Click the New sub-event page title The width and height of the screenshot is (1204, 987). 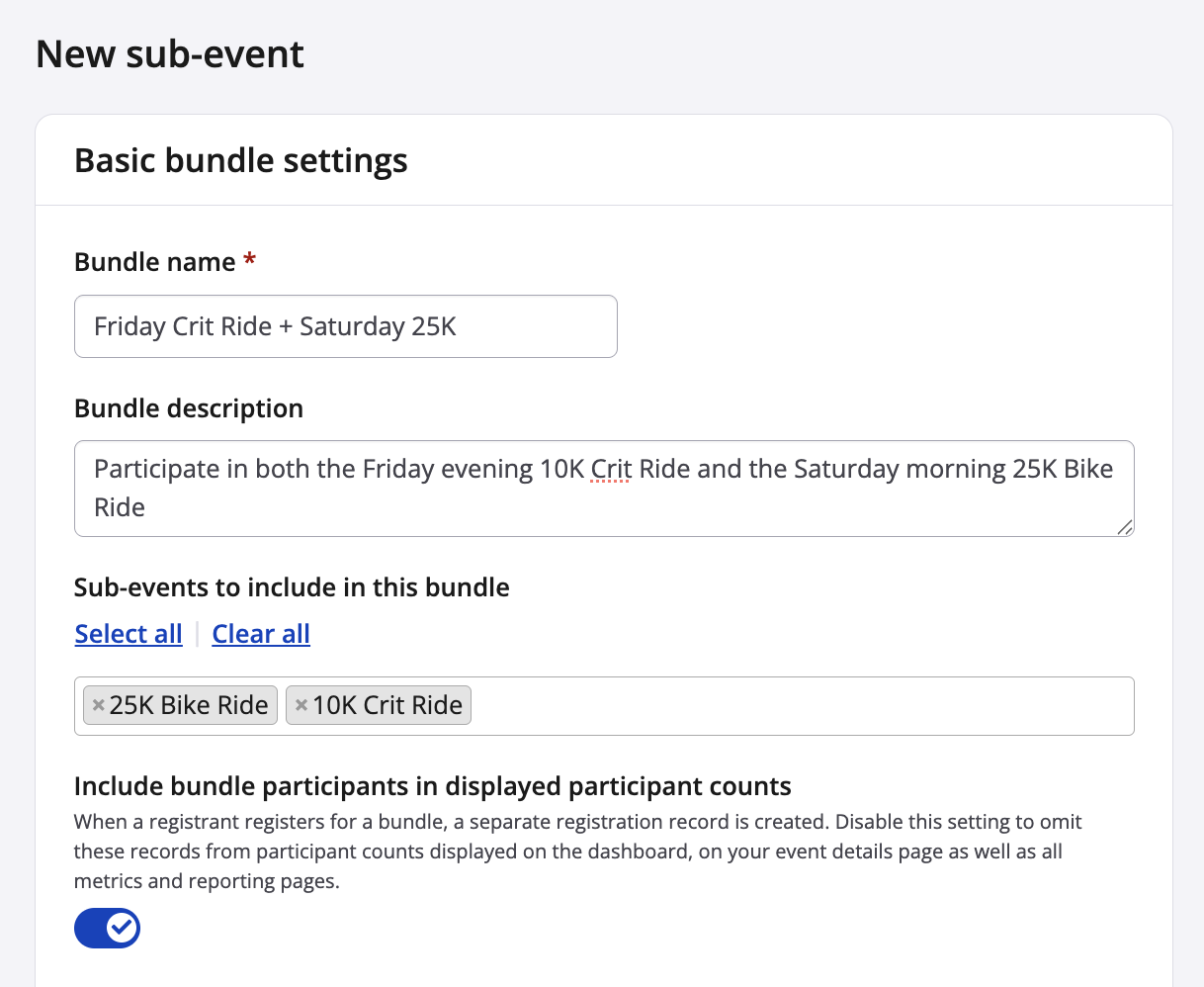170,53
